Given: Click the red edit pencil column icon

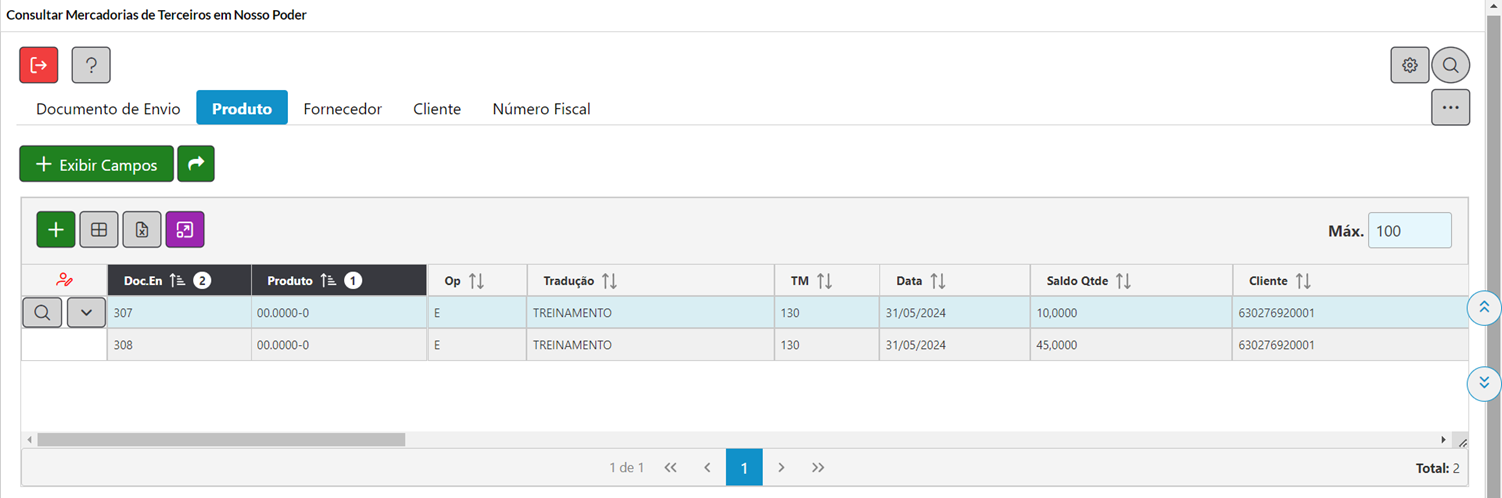Looking at the screenshot, I should coord(65,281).
